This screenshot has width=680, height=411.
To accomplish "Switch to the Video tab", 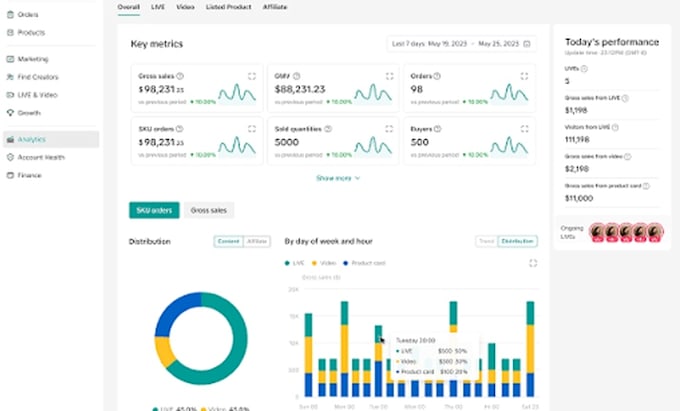I will pyautogui.click(x=185, y=7).
